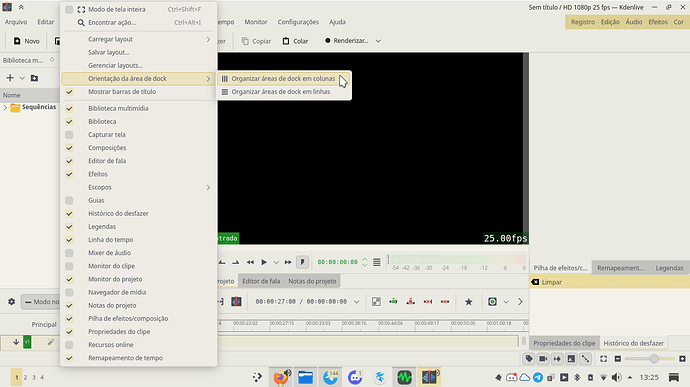Toggle the Legendas dock checkbox

click(x=69, y=226)
